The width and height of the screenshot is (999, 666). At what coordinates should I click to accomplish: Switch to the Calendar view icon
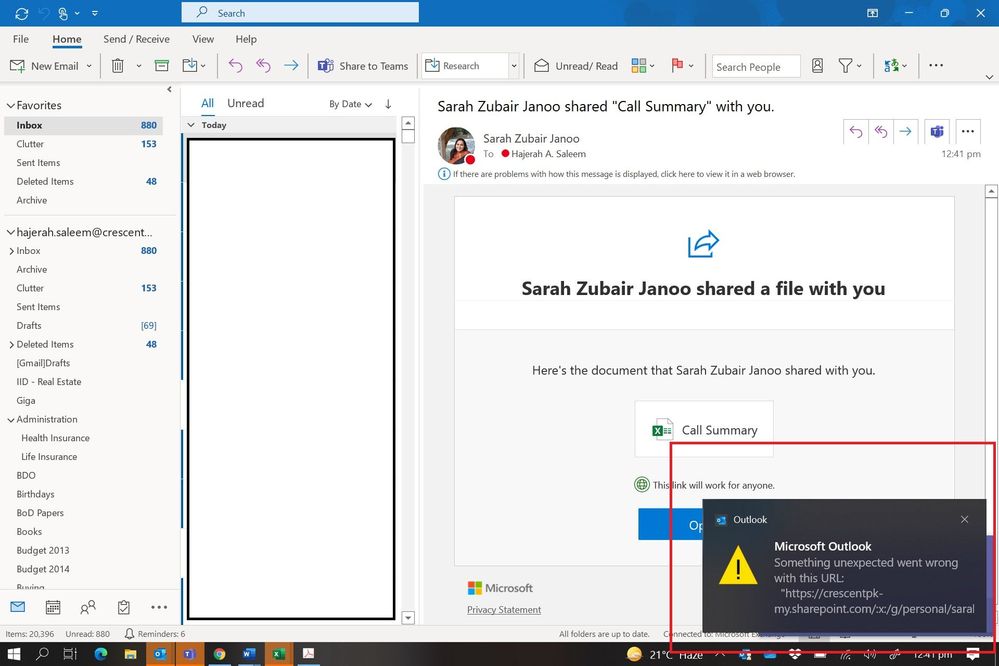53,607
